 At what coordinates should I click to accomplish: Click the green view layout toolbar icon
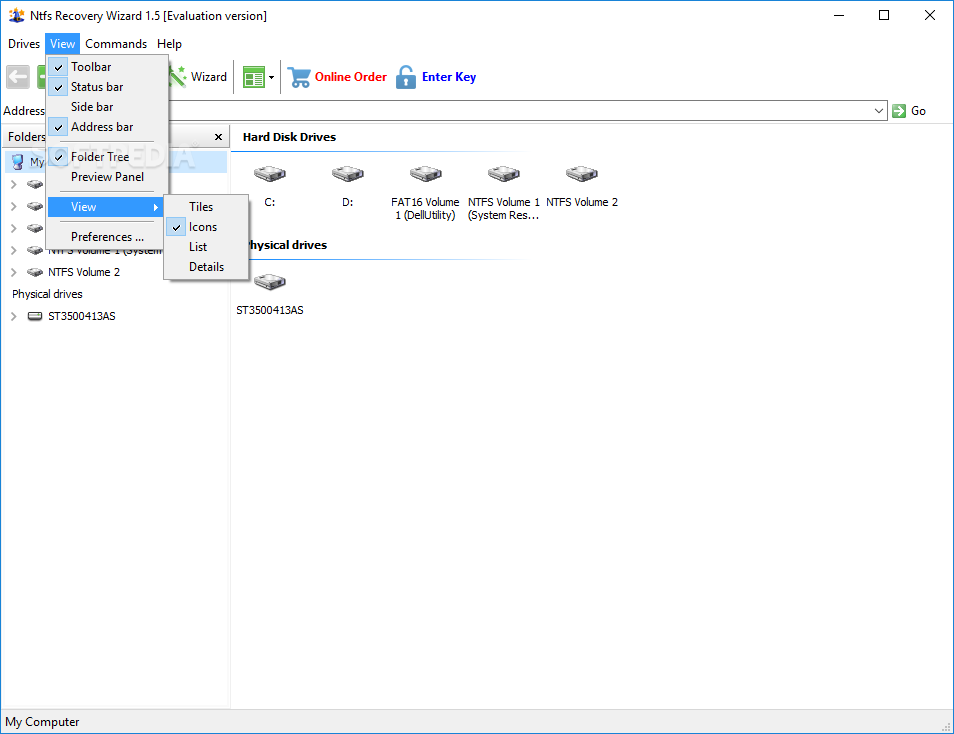click(x=253, y=77)
